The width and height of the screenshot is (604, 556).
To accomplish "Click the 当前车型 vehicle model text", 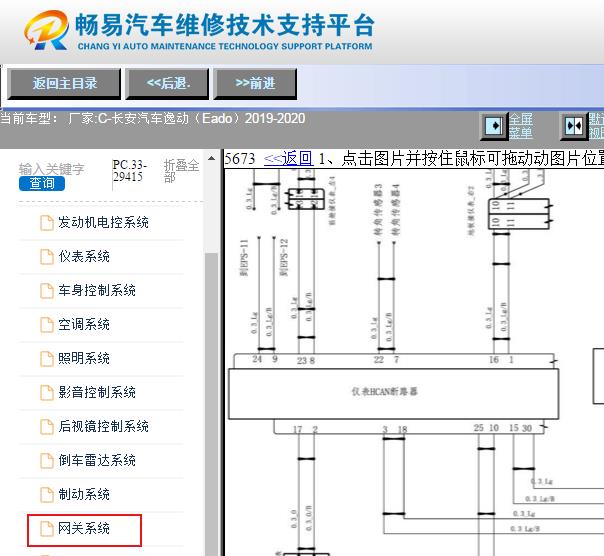I will click(x=153, y=118).
